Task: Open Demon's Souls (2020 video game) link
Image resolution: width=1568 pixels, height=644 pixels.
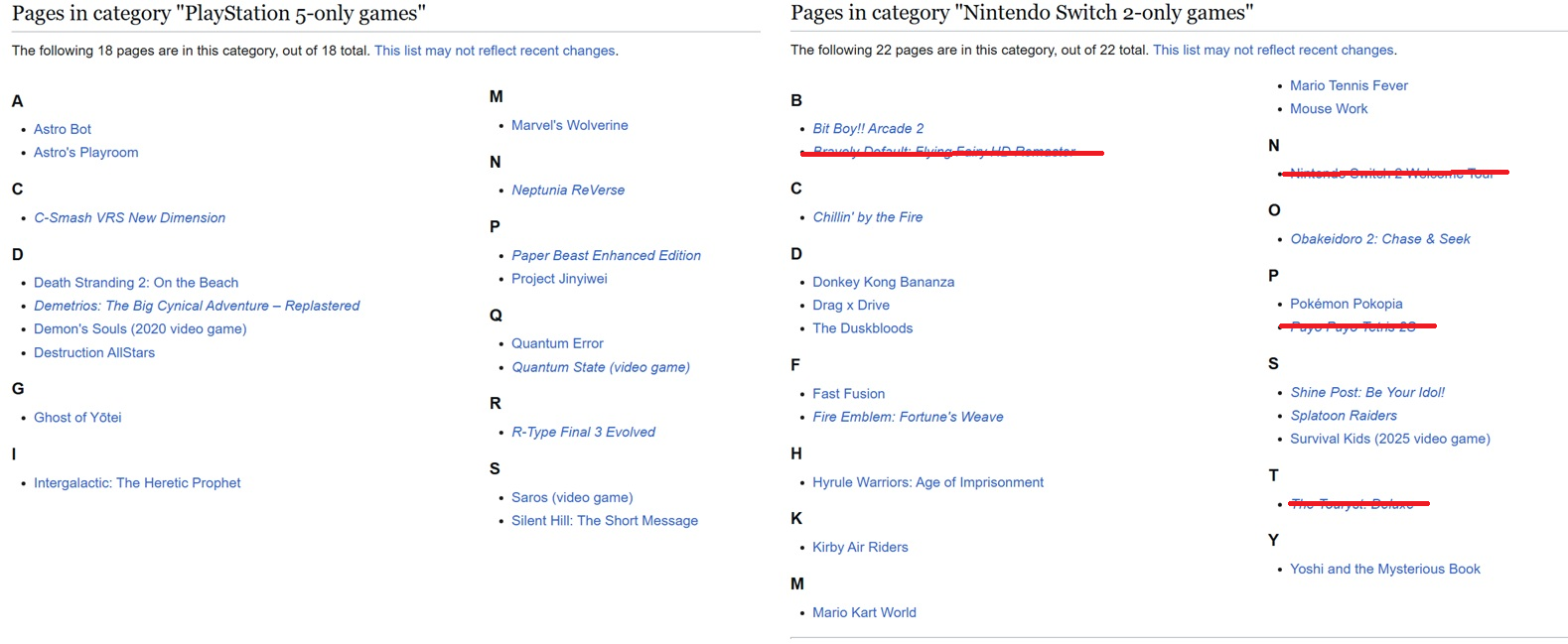Action: click(x=140, y=328)
